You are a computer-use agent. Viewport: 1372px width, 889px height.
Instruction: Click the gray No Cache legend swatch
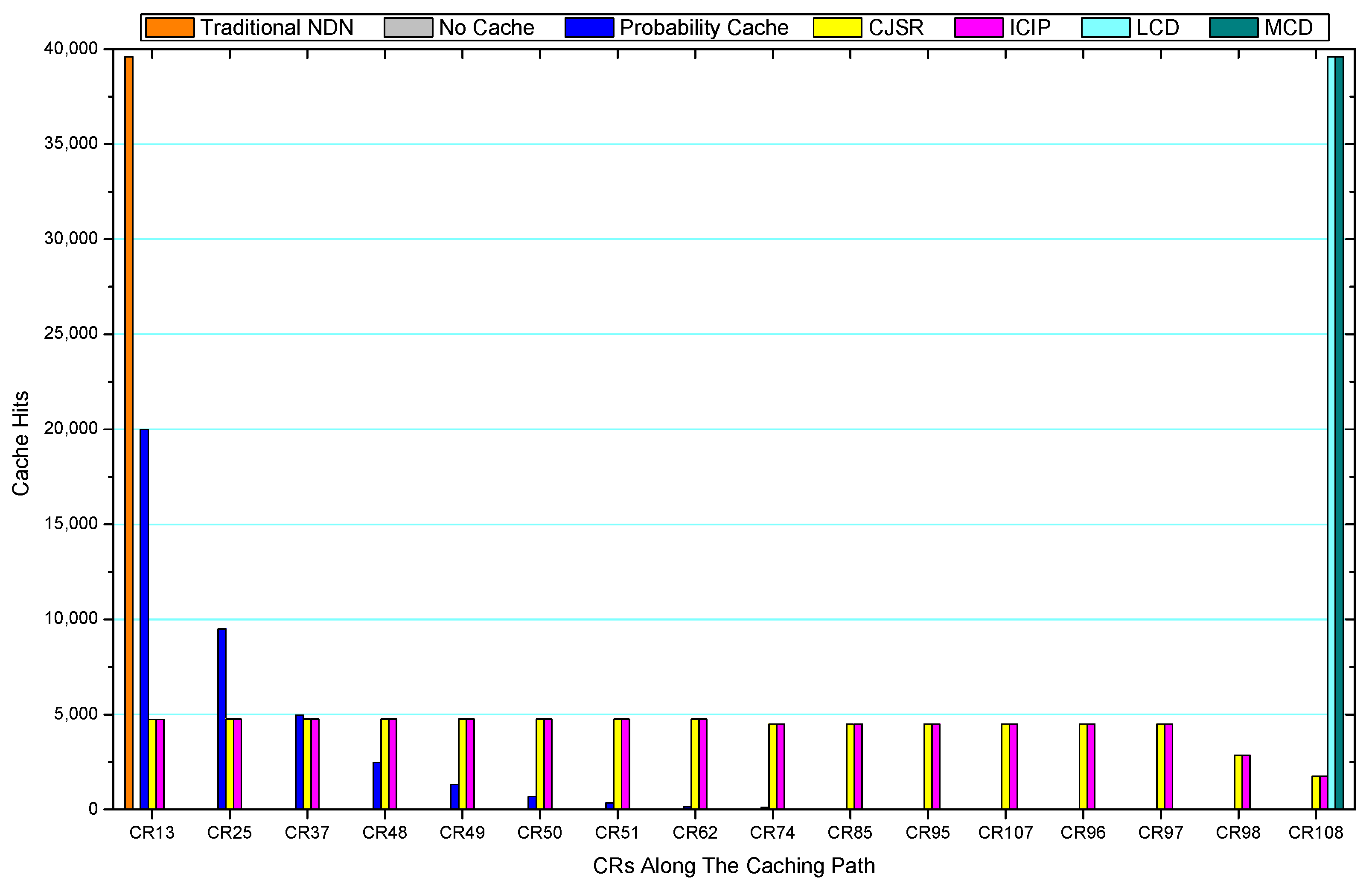point(408,28)
